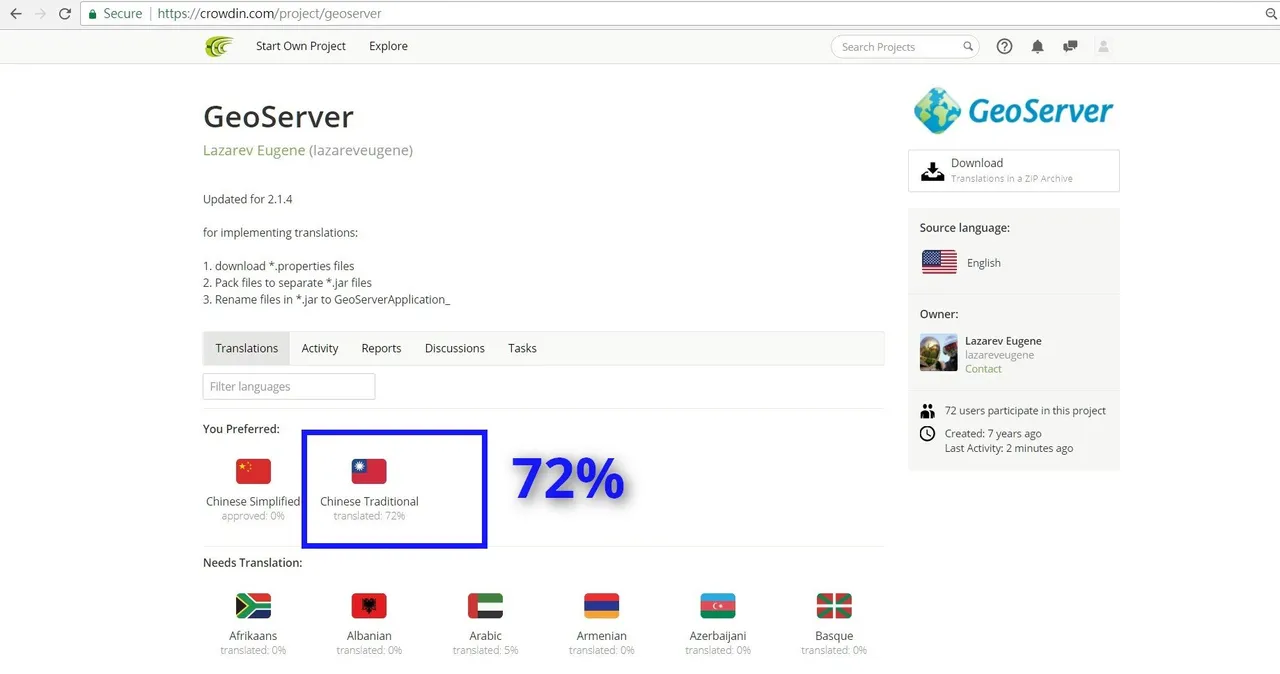This screenshot has height=674, width=1280.
Task: Click the Filter languages input field
Action: 289,386
